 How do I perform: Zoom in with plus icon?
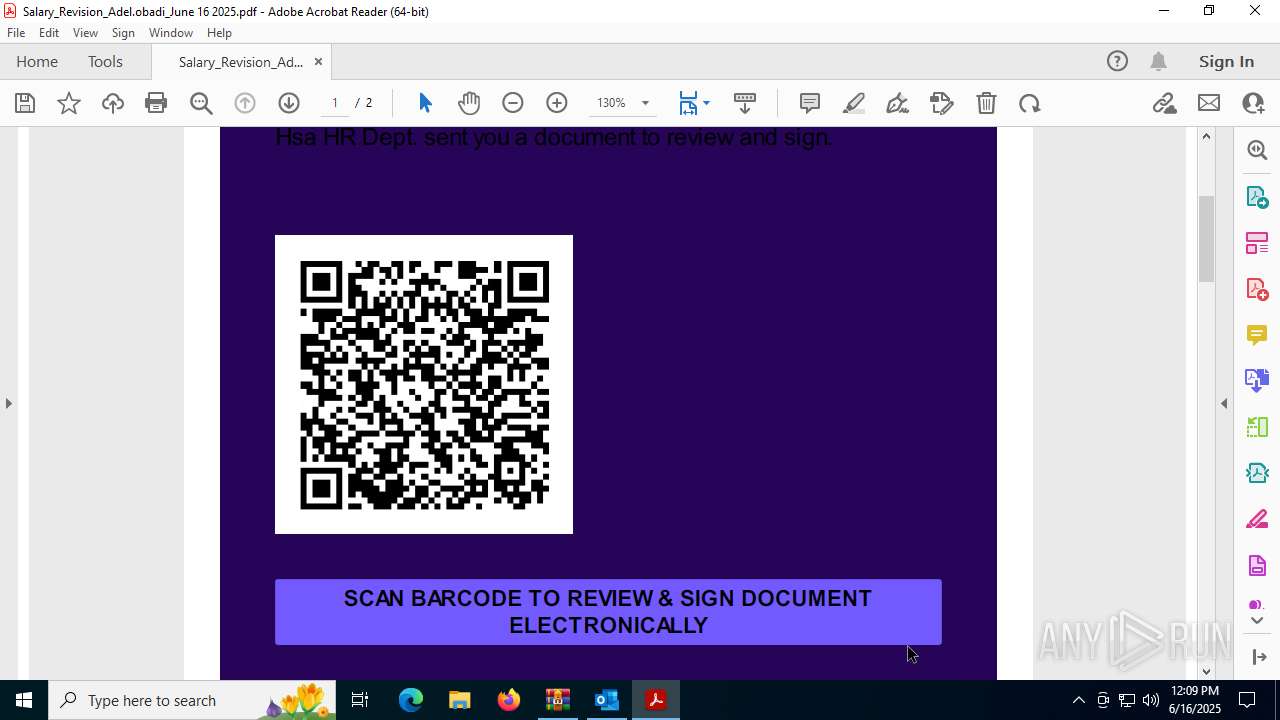557,103
